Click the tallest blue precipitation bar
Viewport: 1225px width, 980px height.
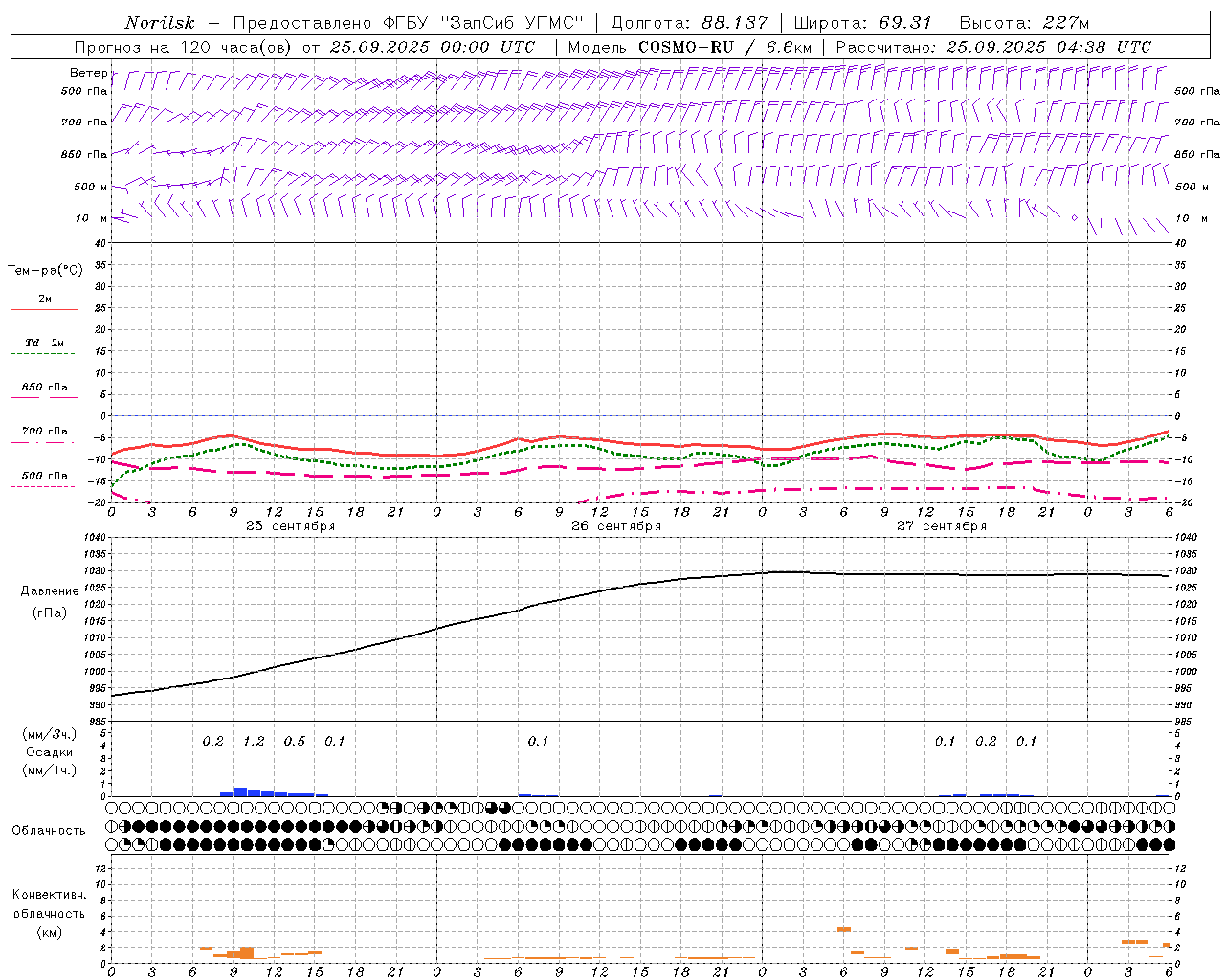pos(240,791)
